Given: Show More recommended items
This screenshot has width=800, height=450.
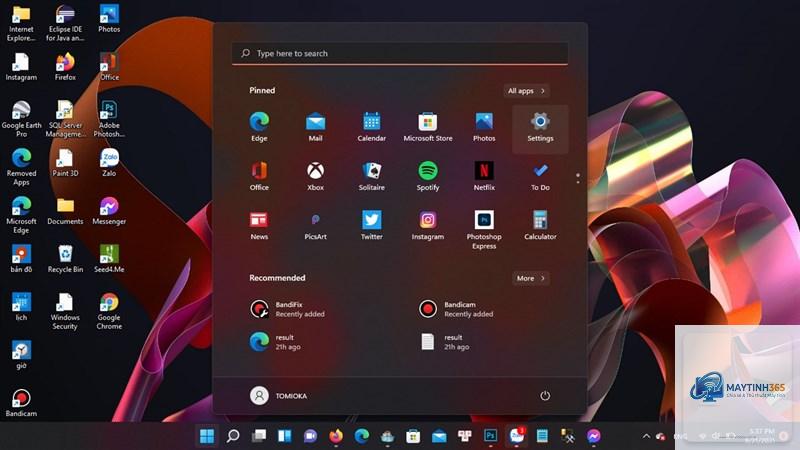Looking at the screenshot, I should click(x=531, y=278).
